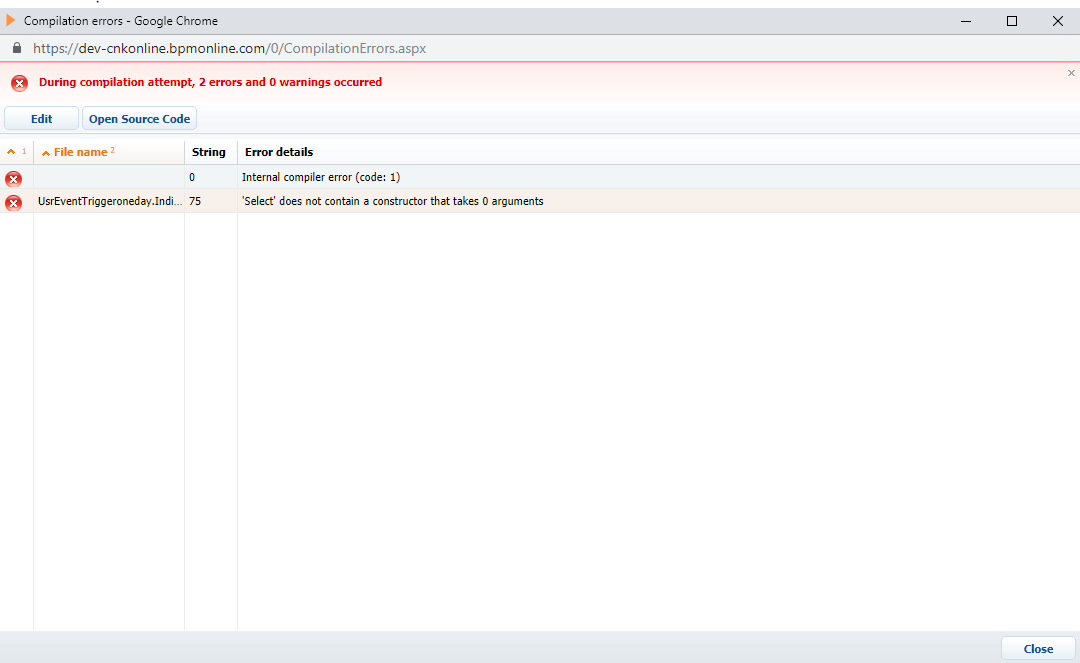Click the Edit button
This screenshot has width=1080, height=663.
(x=41, y=118)
